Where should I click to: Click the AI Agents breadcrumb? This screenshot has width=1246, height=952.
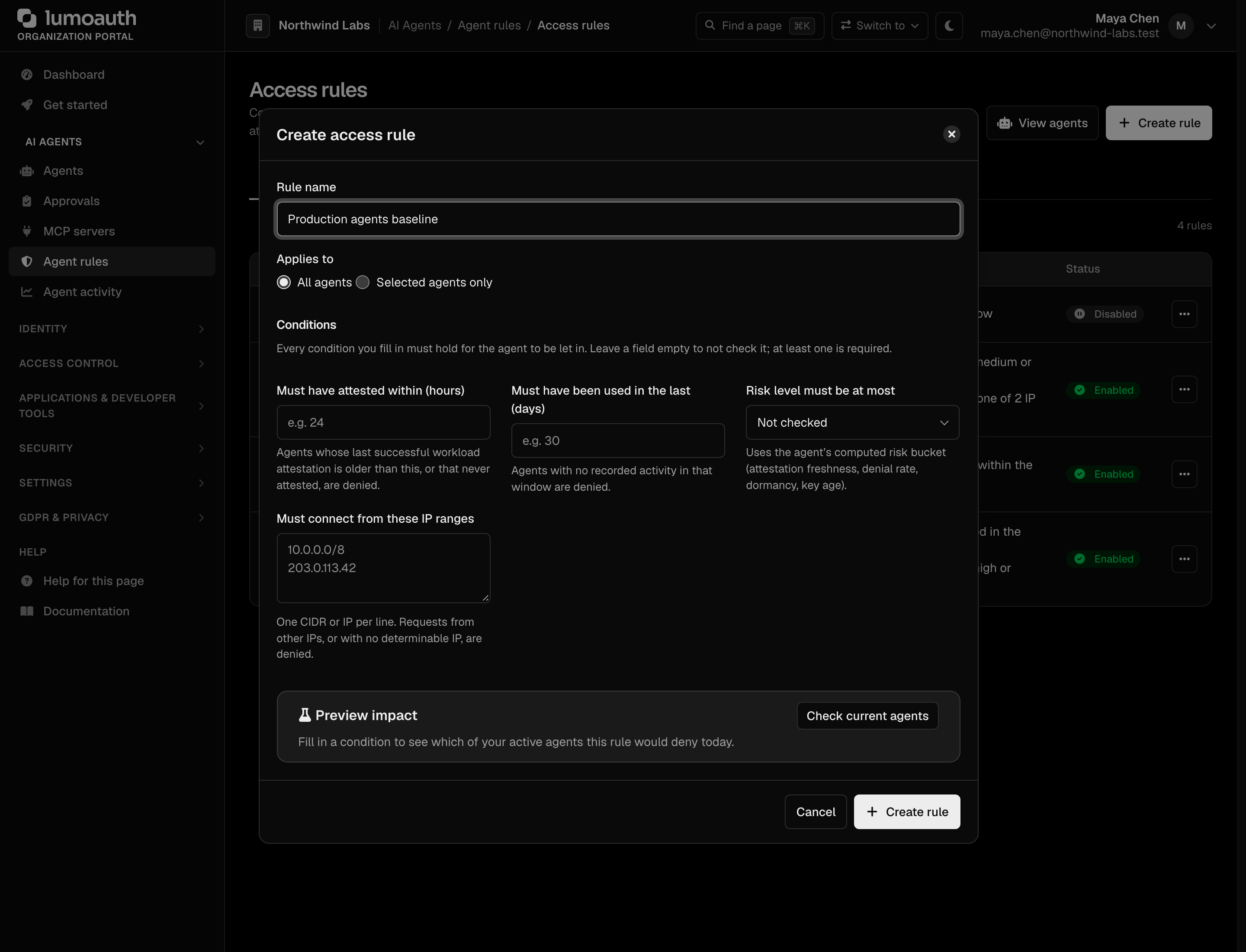coord(414,26)
